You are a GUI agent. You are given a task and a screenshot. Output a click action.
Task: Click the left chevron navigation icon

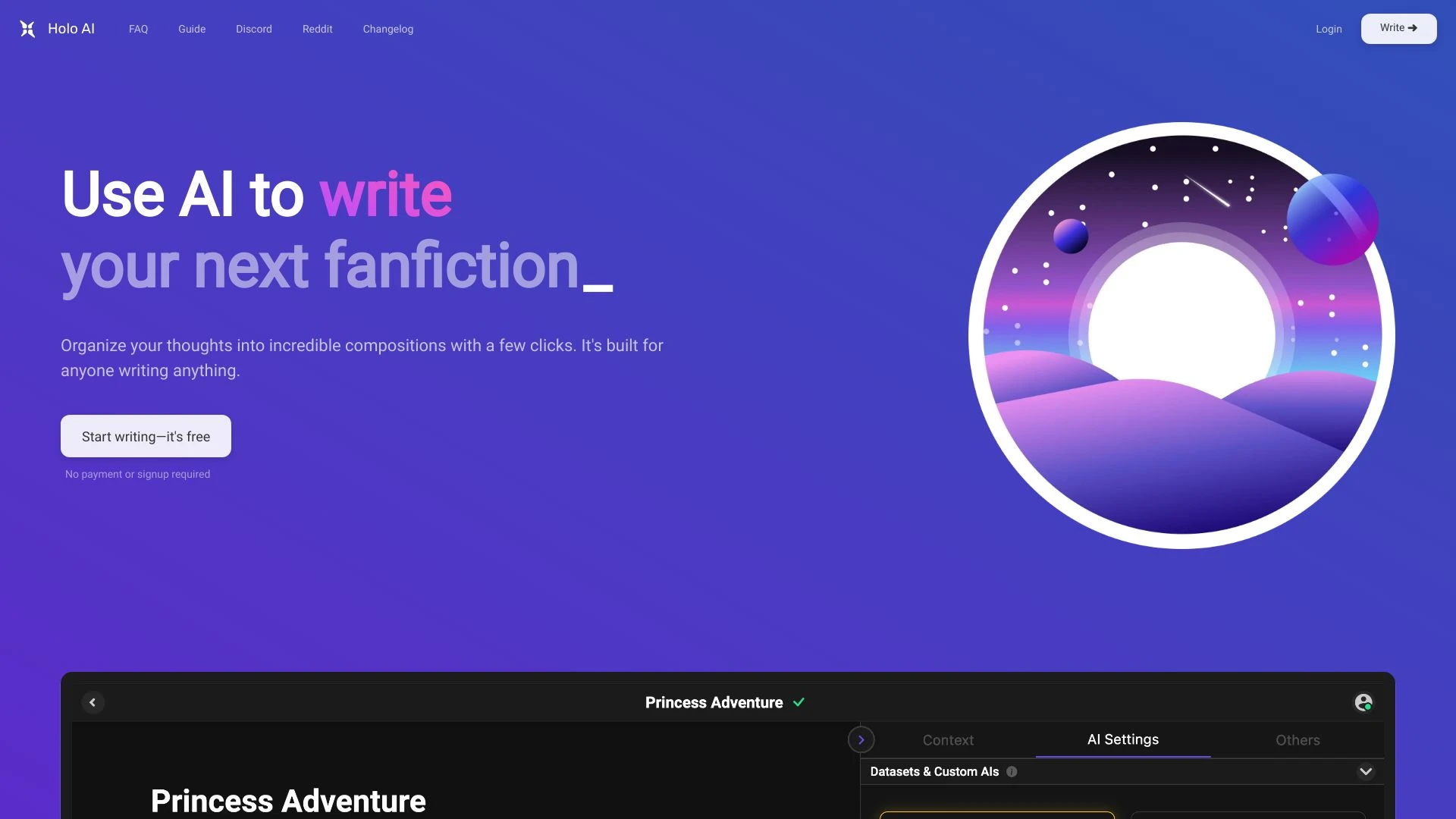click(x=92, y=703)
